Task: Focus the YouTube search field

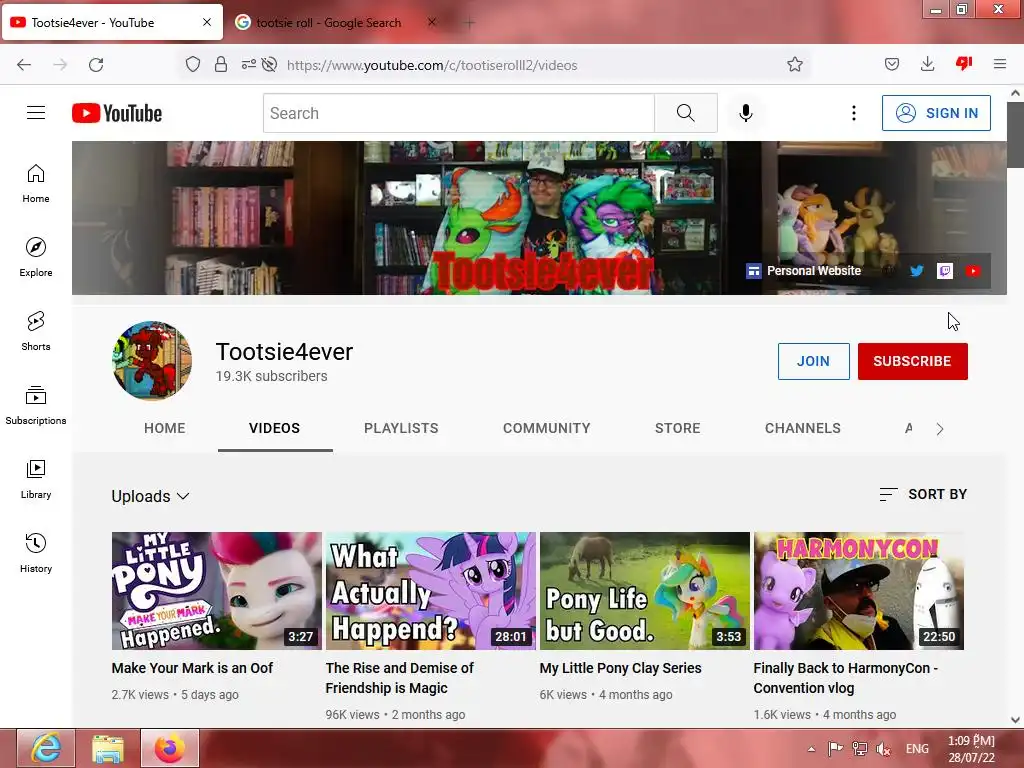Action: [459, 113]
